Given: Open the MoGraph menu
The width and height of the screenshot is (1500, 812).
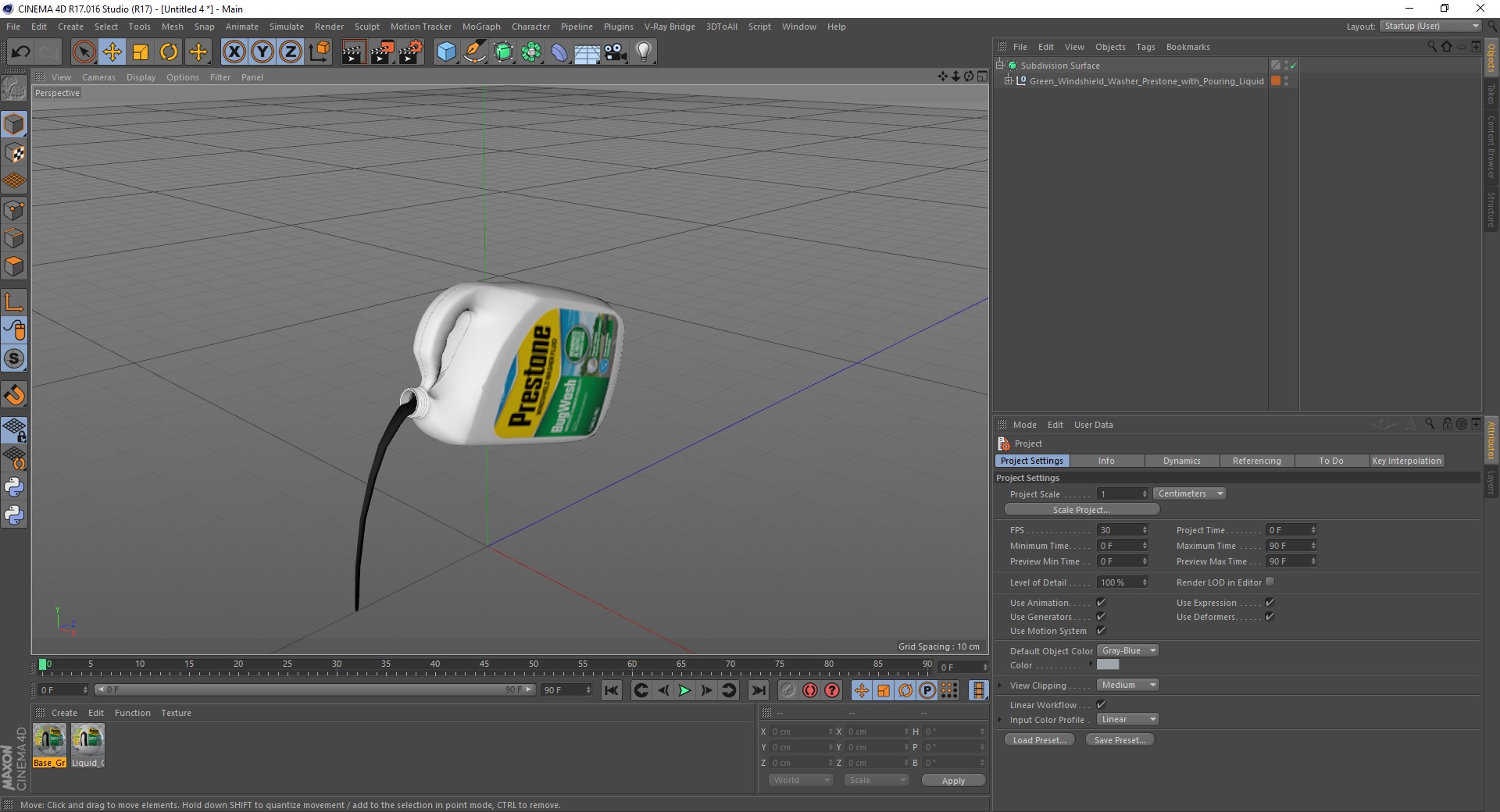Looking at the screenshot, I should pos(481,27).
